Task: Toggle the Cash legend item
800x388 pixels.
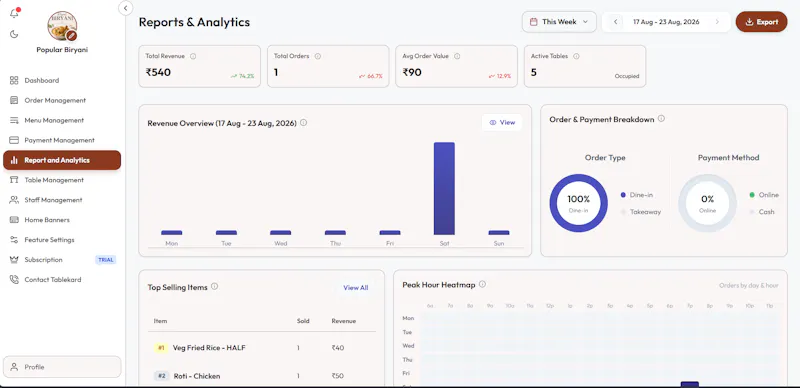Action: coord(762,212)
